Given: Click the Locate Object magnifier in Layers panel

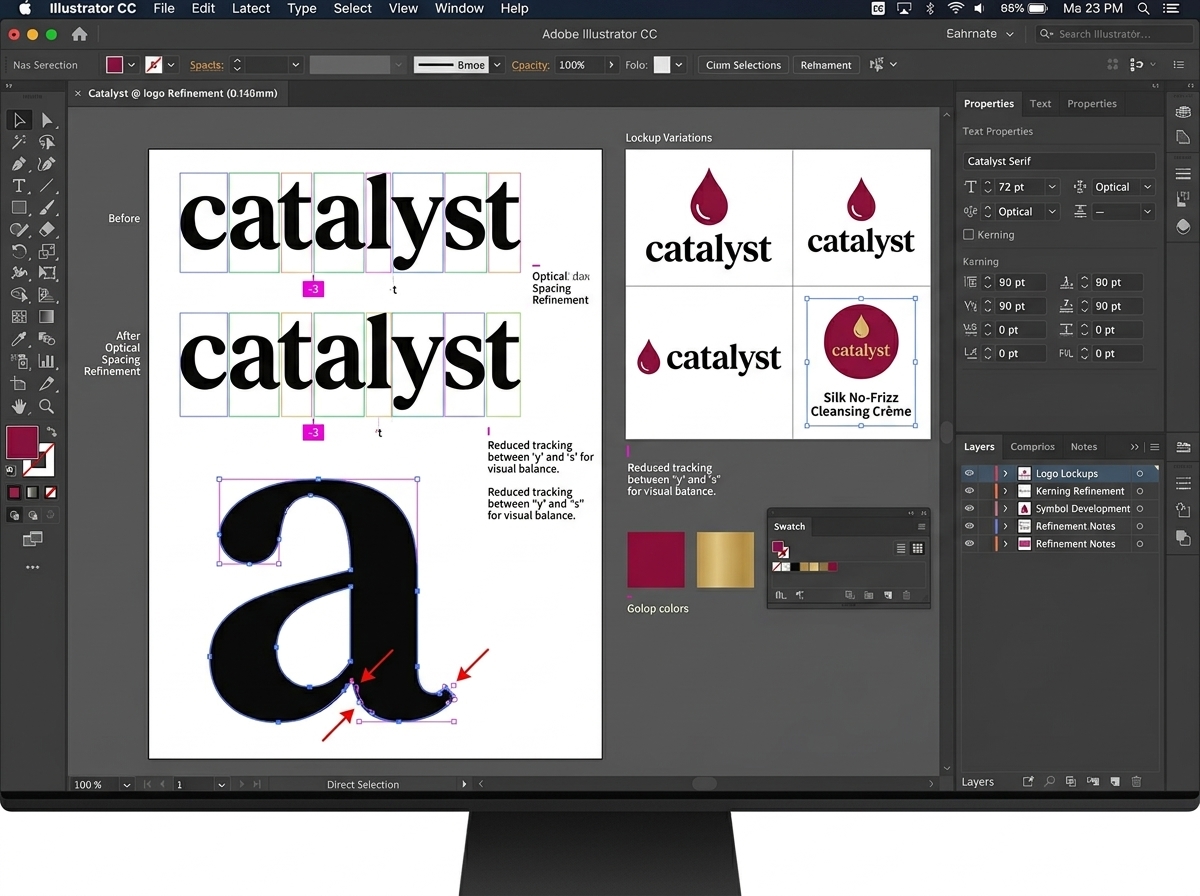Looking at the screenshot, I should [1050, 782].
